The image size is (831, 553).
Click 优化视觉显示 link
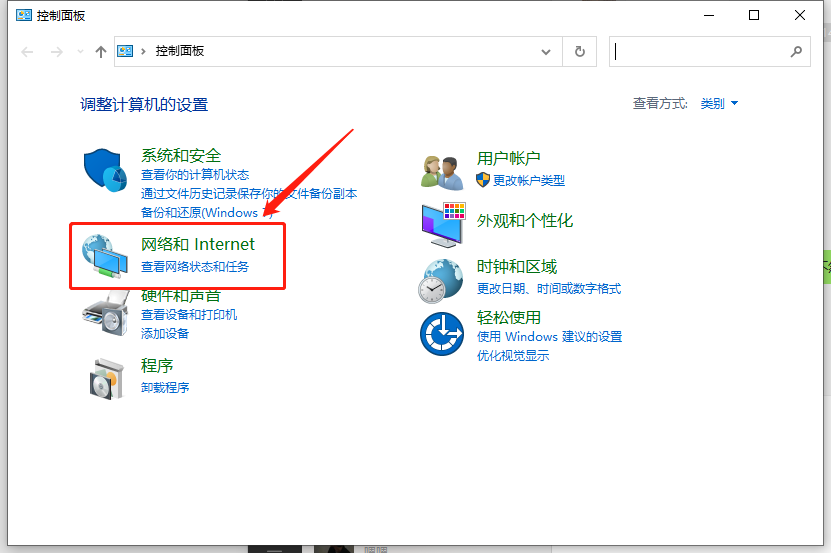coord(512,356)
